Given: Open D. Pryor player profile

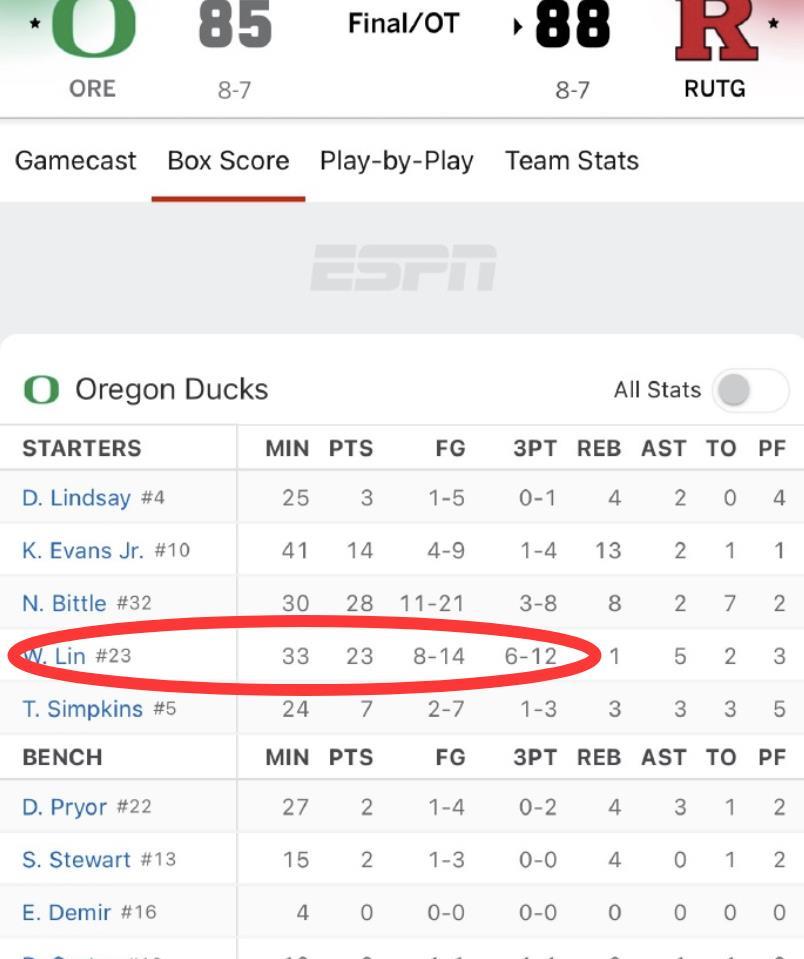Looking at the screenshot, I should point(64,807).
